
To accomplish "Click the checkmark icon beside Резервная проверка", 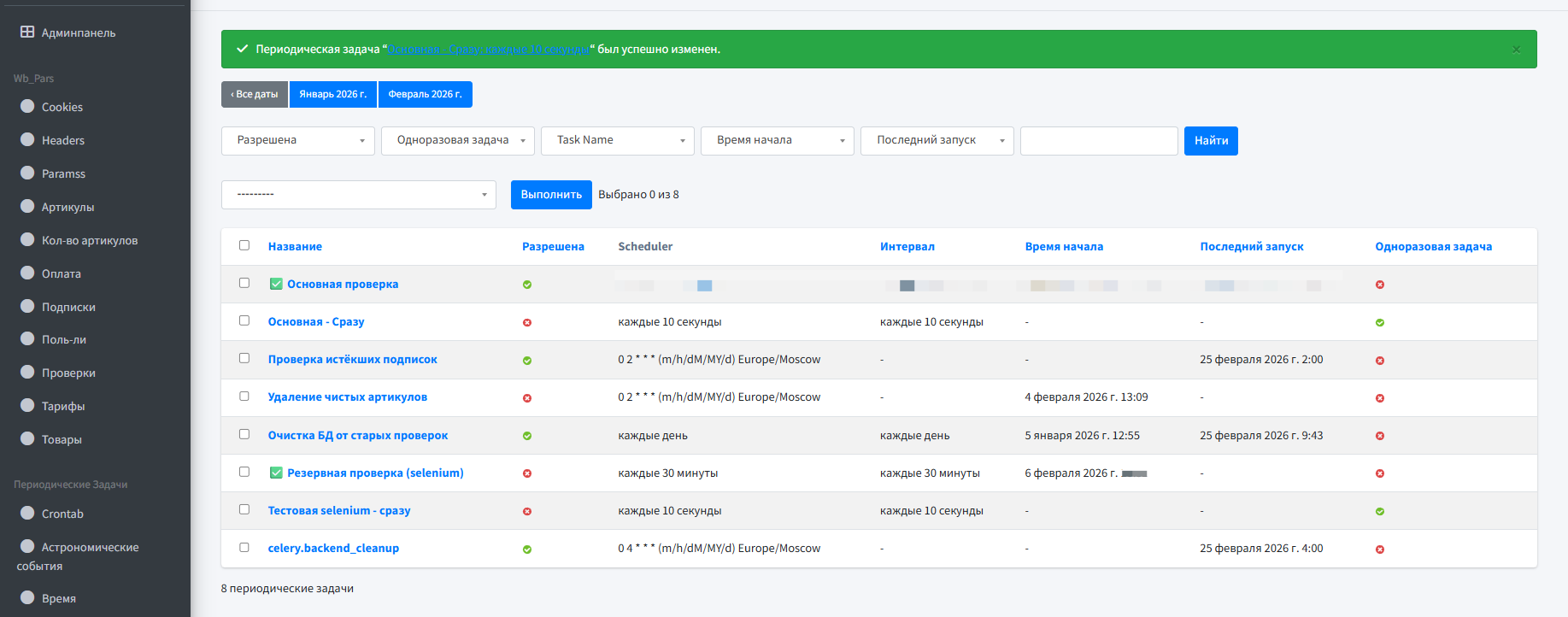I will coord(276,473).
